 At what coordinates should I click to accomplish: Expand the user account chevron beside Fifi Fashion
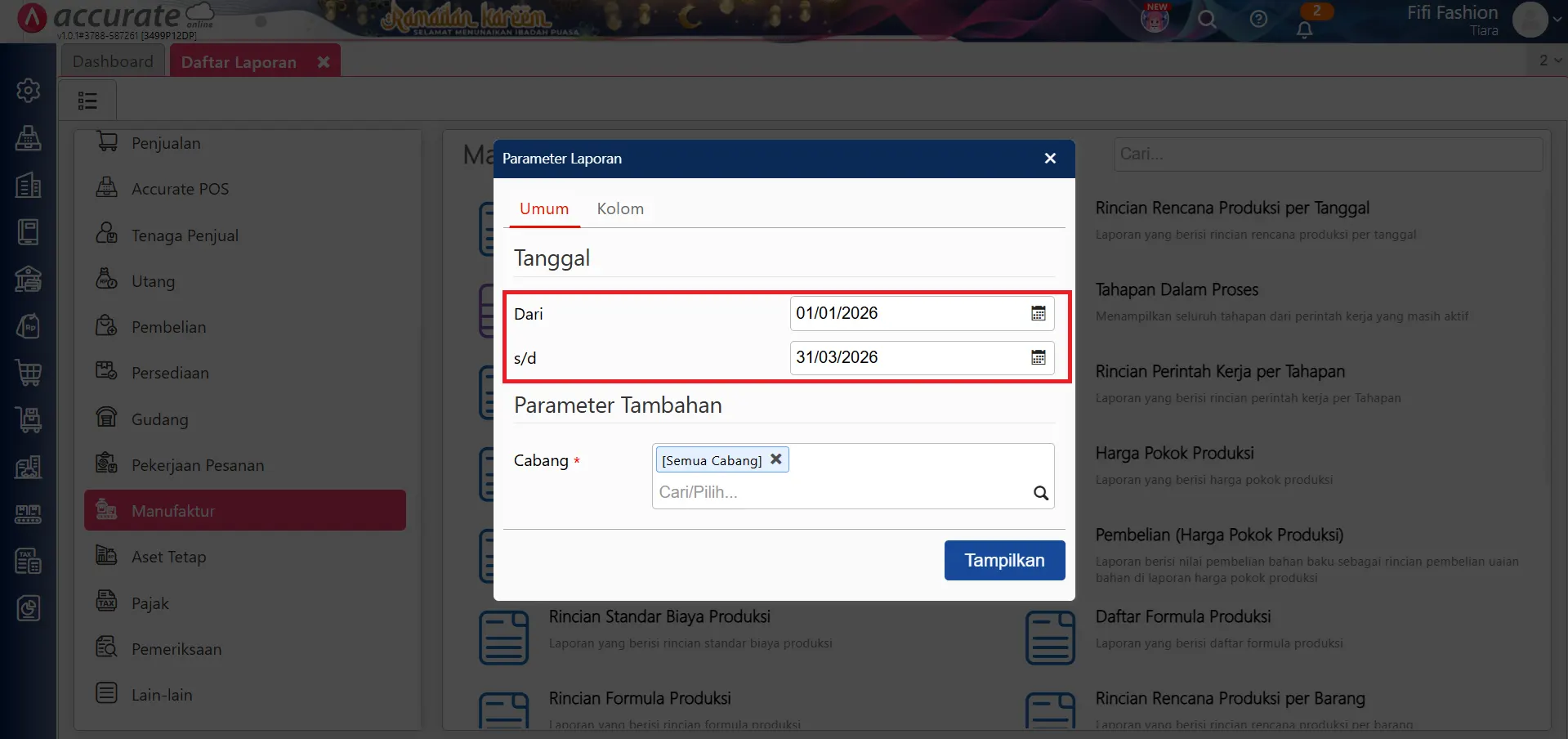click(x=1557, y=20)
